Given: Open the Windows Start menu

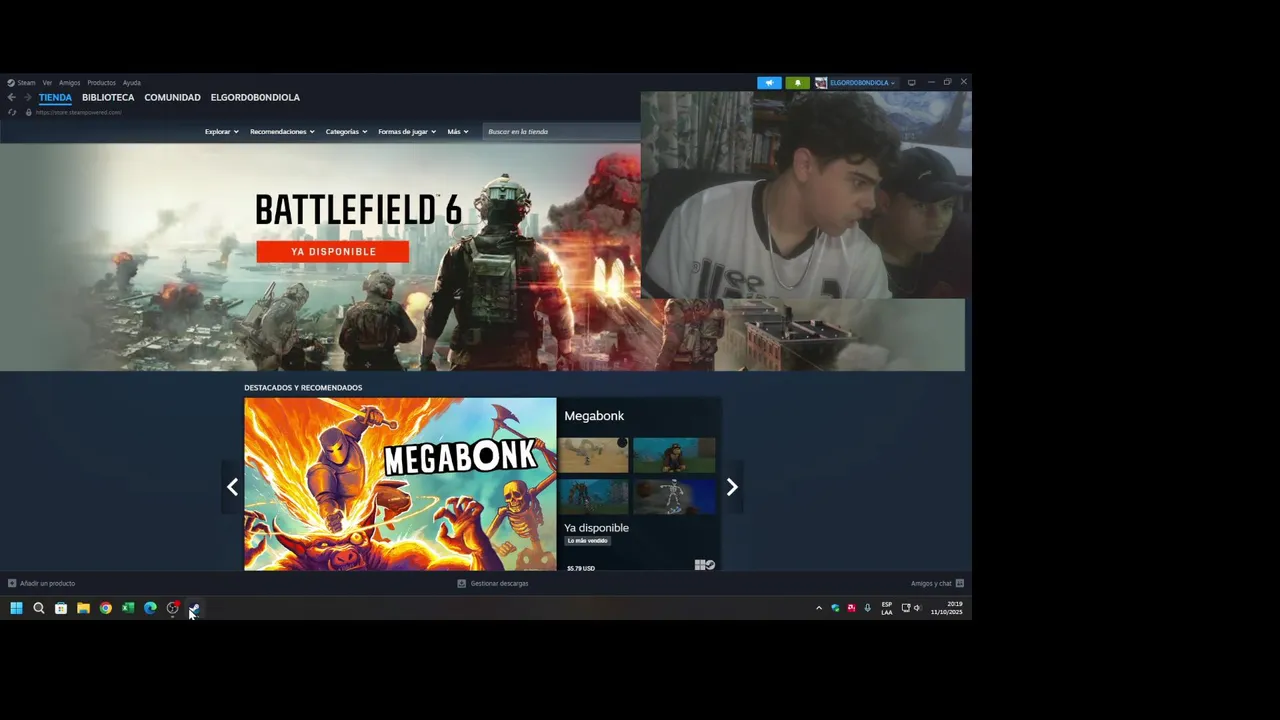Looking at the screenshot, I should pyautogui.click(x=16, y=608).
